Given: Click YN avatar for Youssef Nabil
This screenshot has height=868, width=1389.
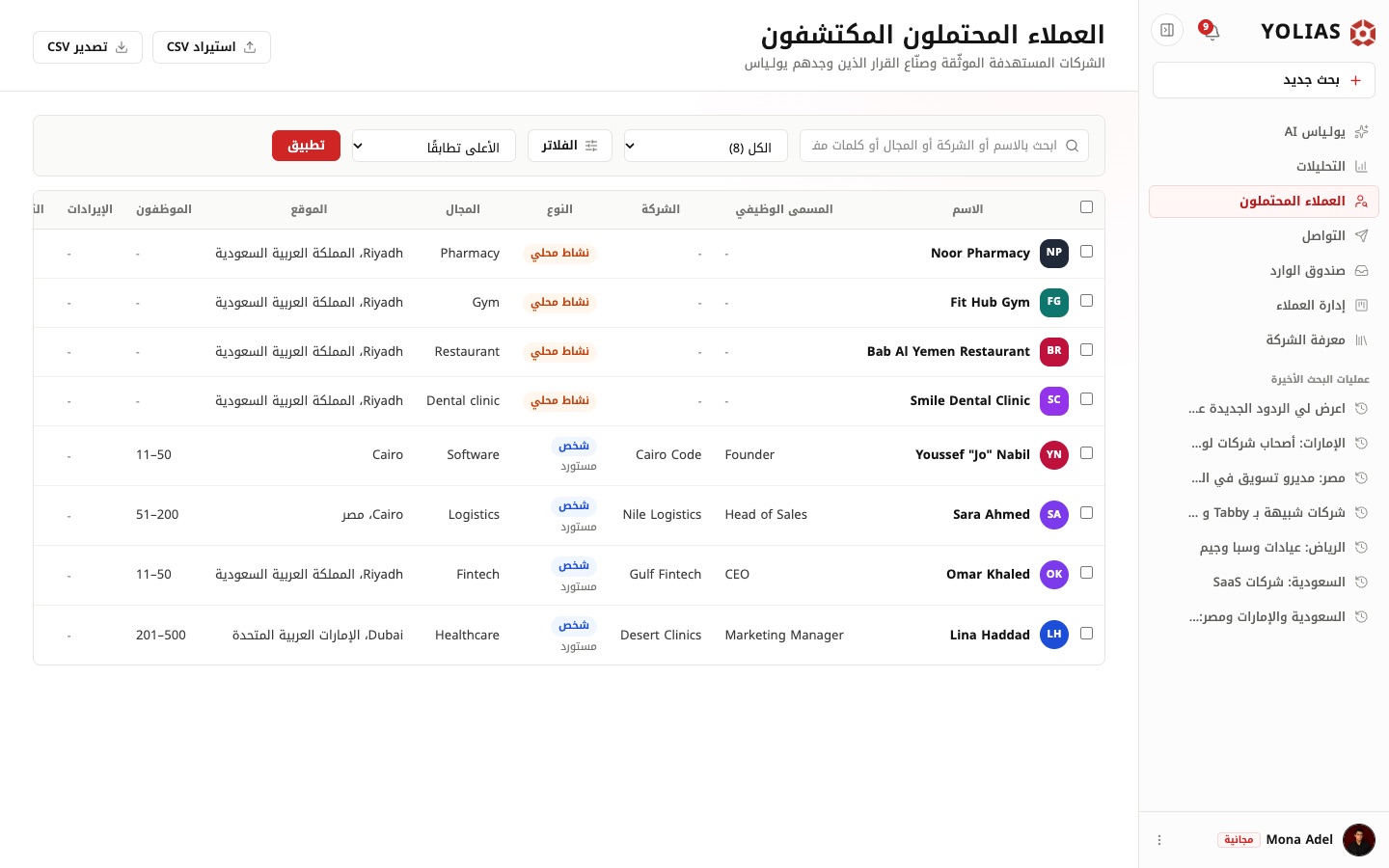Looking at the screenshot, I should click(x=1054, y=455).
